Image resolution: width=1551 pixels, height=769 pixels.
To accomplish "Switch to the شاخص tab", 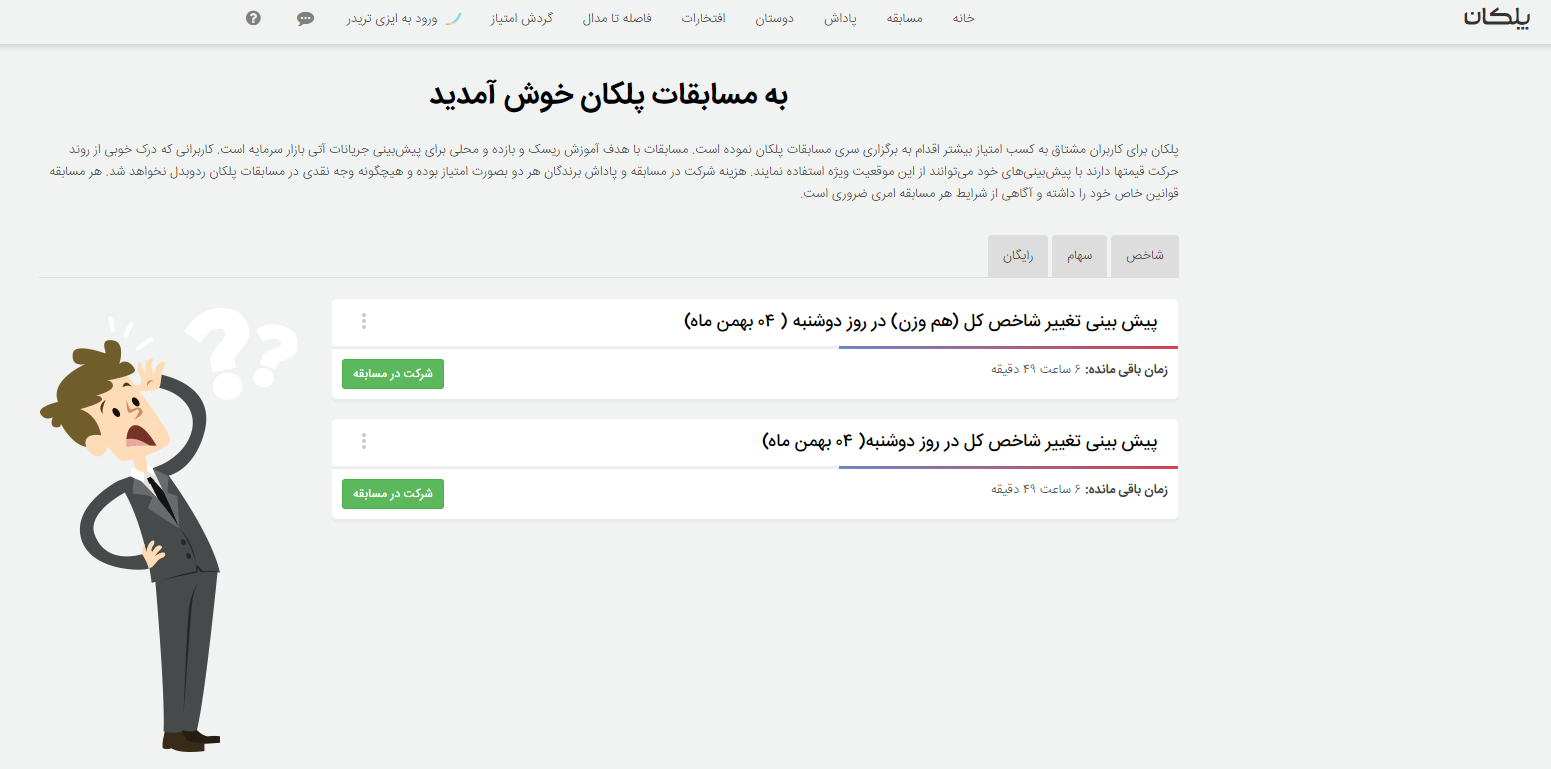I will coord(1145,256).
